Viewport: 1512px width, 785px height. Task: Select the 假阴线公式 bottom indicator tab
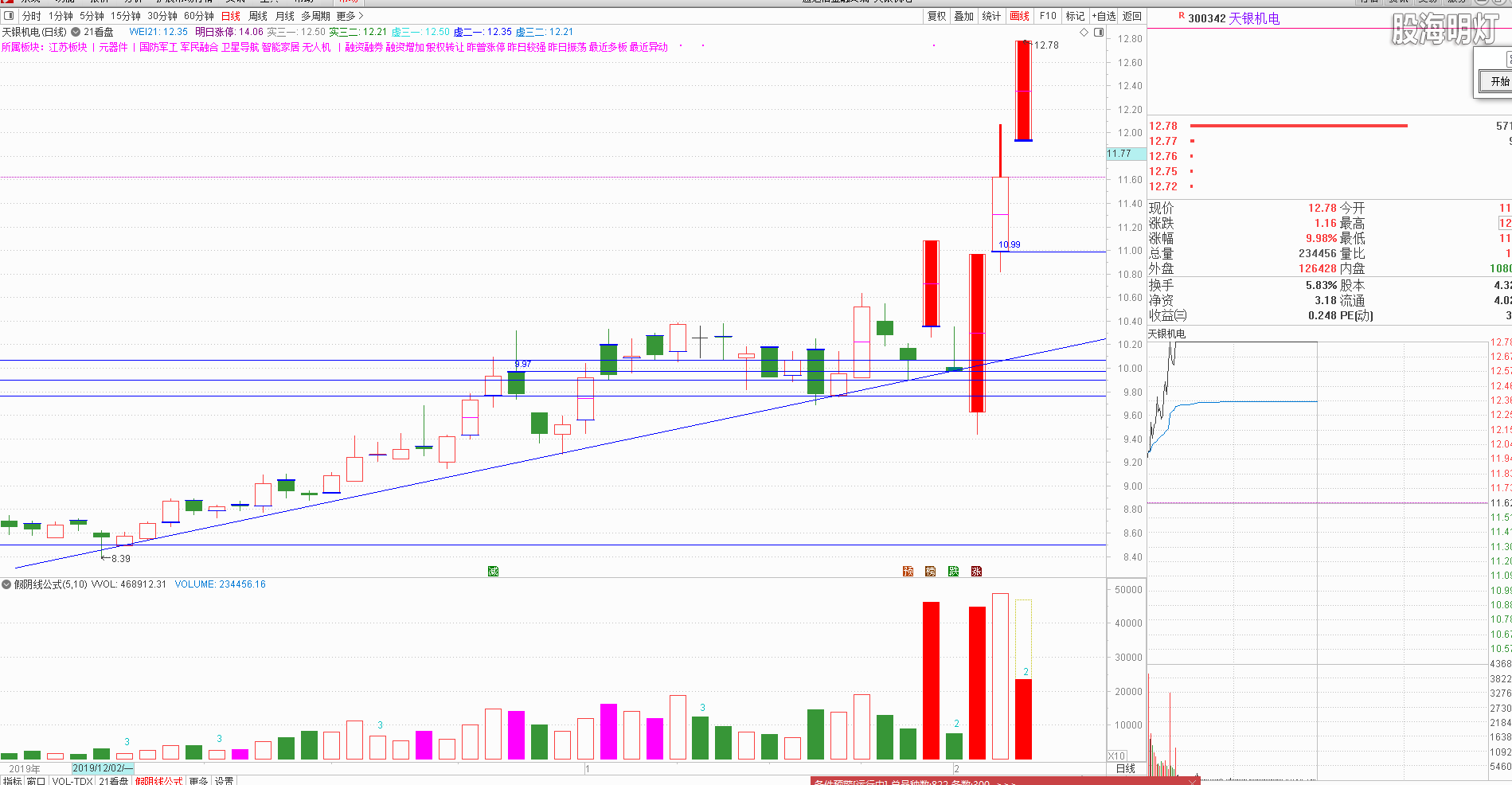pyautogui.click(x=159, y=781)
